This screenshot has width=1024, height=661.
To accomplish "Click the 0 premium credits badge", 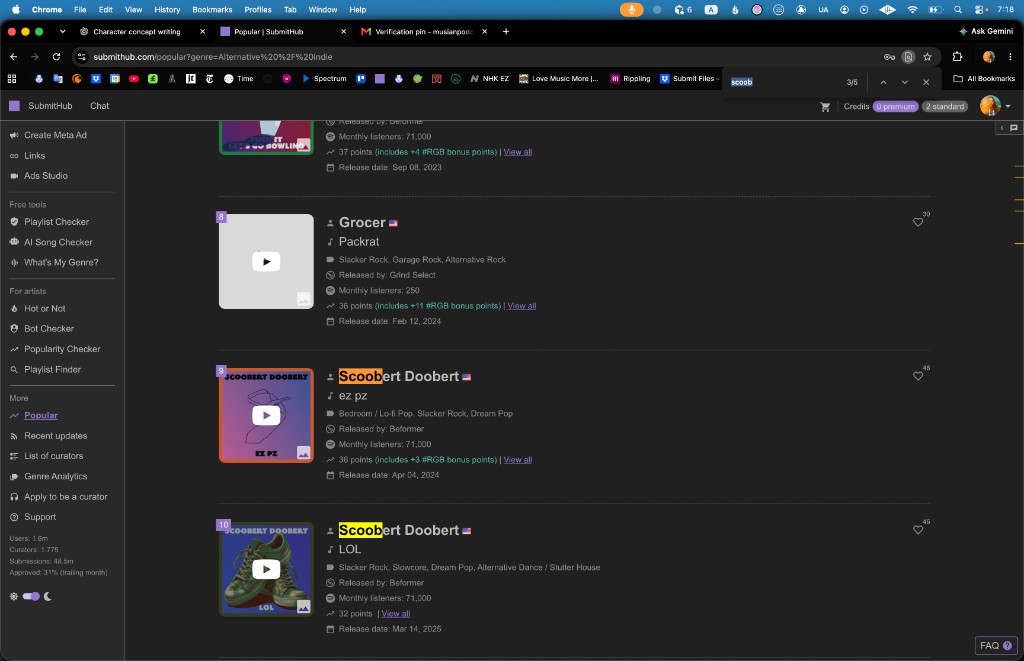I will point(895,106).
